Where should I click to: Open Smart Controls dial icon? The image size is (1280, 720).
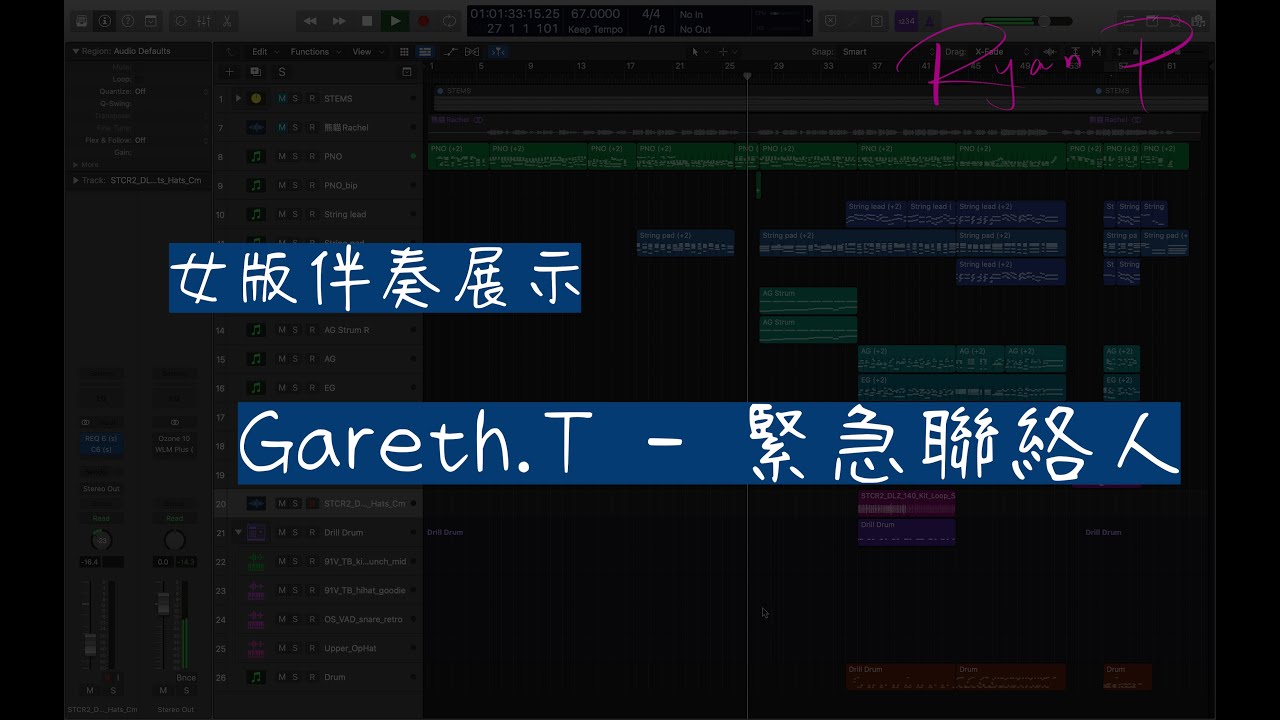(x=181, y=21)
